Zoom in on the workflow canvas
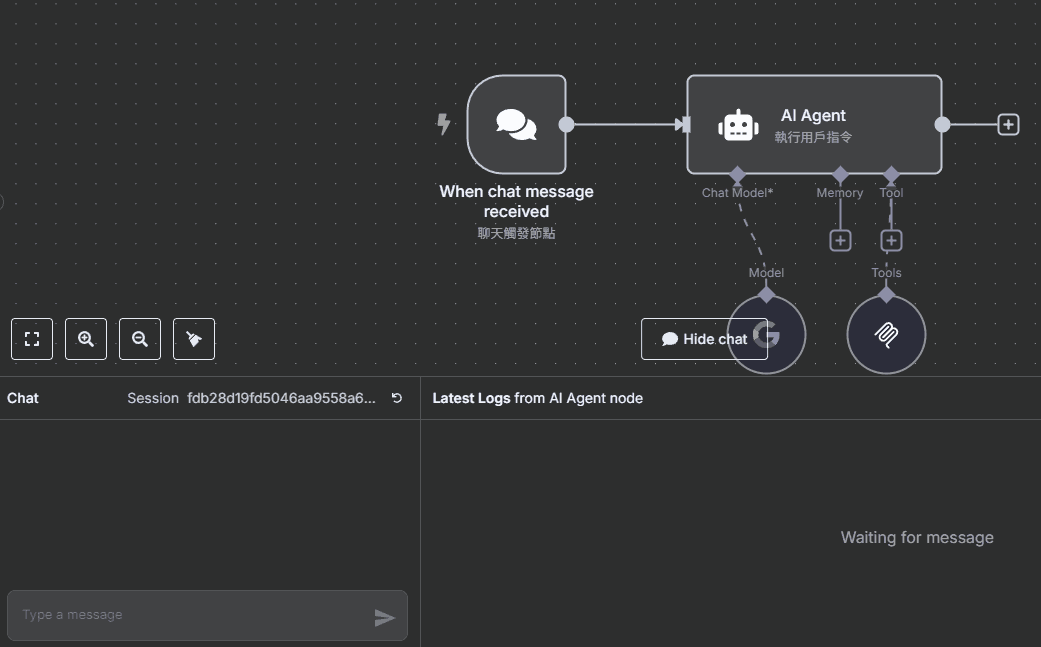The image size is (1041, 647). point(86,339)
